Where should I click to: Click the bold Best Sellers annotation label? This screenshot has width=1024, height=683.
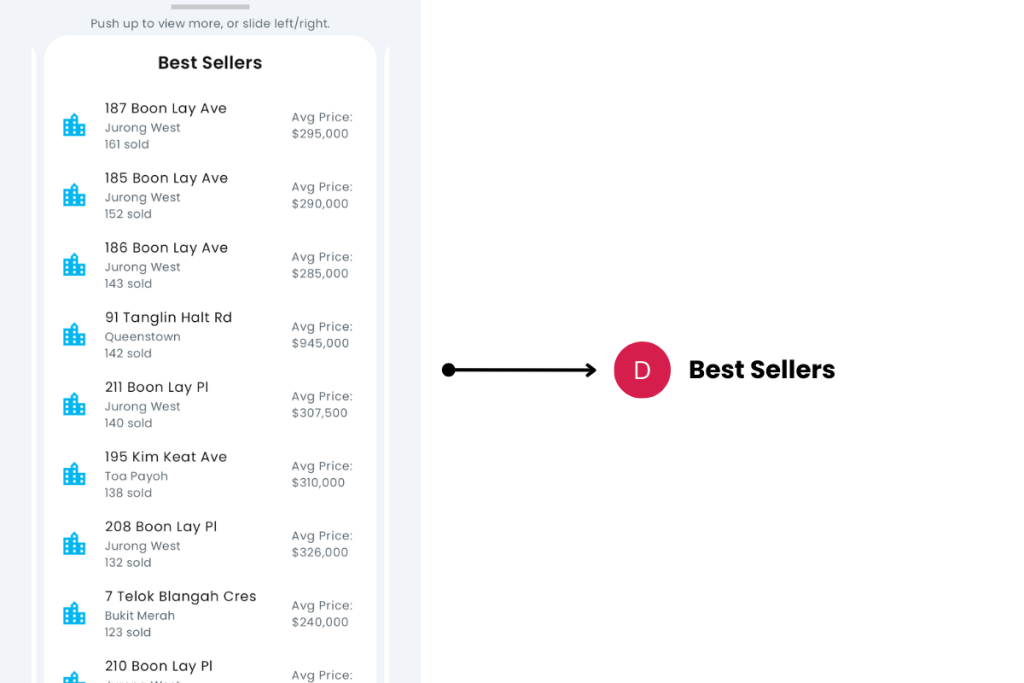point(762,370)
